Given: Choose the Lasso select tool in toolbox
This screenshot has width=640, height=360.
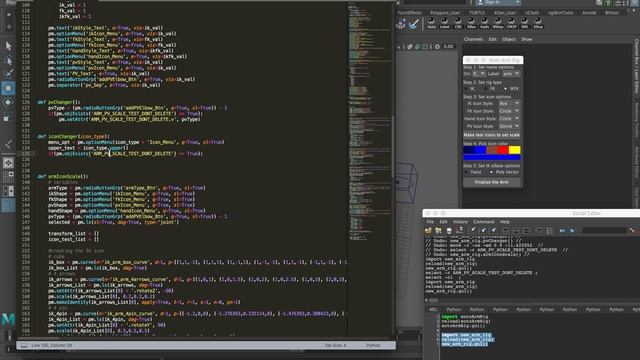Looking at the screenshot, I should pyautogui.click(x=8, y=60).
